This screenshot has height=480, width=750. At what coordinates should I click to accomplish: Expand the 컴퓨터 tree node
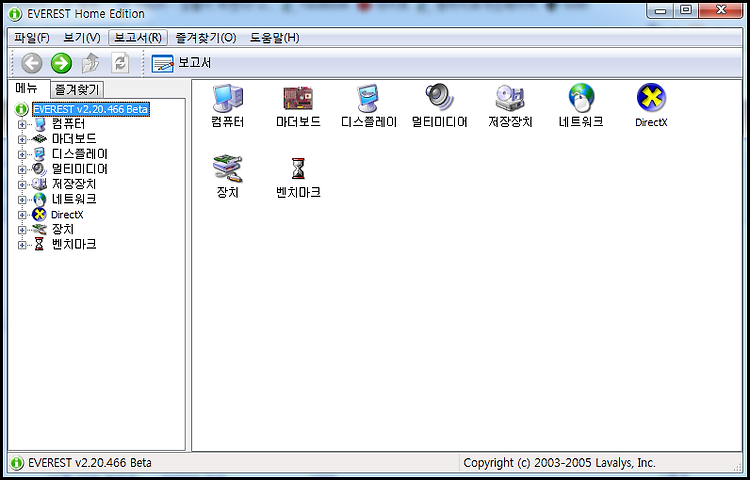point(22,125)
